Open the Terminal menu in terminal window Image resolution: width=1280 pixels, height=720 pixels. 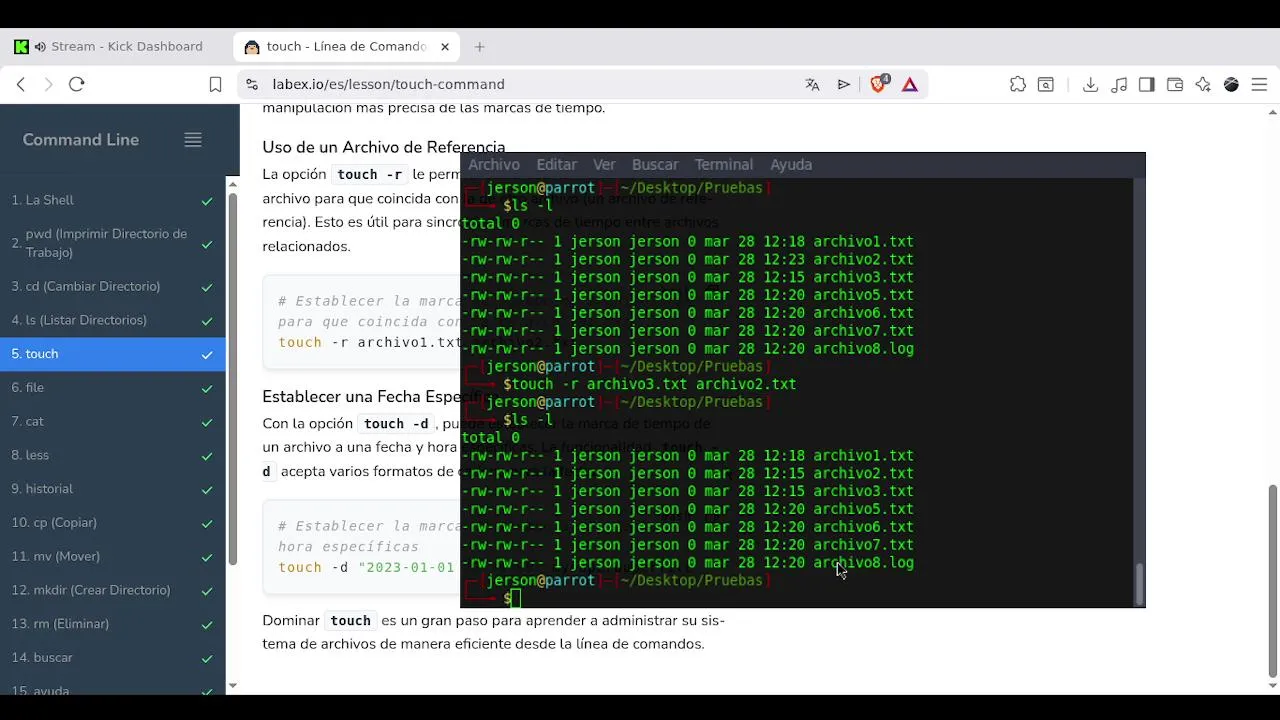[x=724, y=165]
